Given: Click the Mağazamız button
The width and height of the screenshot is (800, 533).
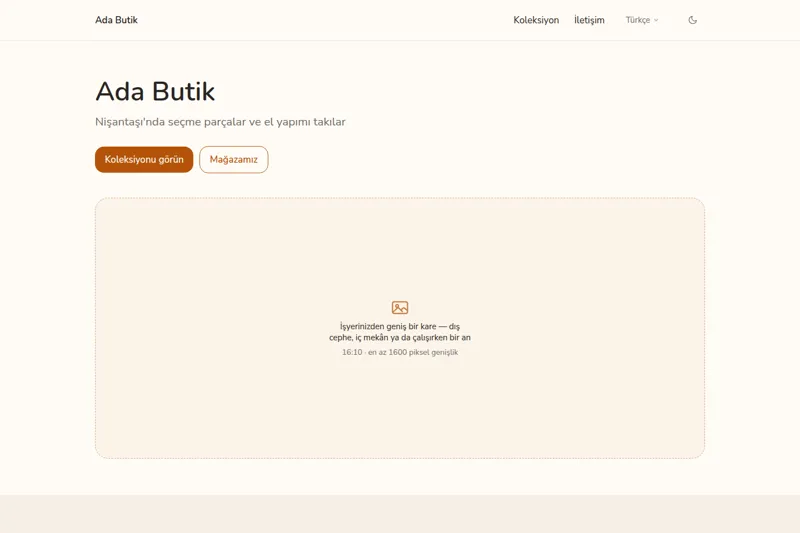Looking at the screenshot, I should pos(234,160).
